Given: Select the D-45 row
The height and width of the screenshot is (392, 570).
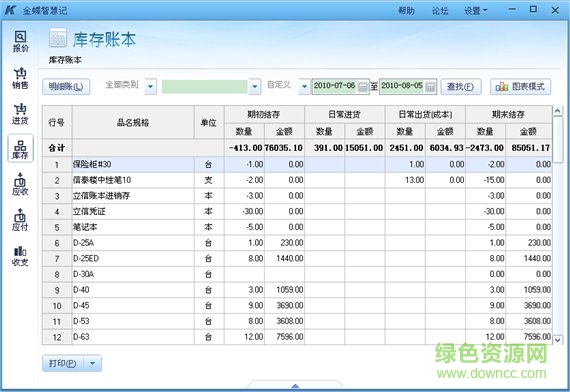Looking at the screenshot, I should (297, 305).
